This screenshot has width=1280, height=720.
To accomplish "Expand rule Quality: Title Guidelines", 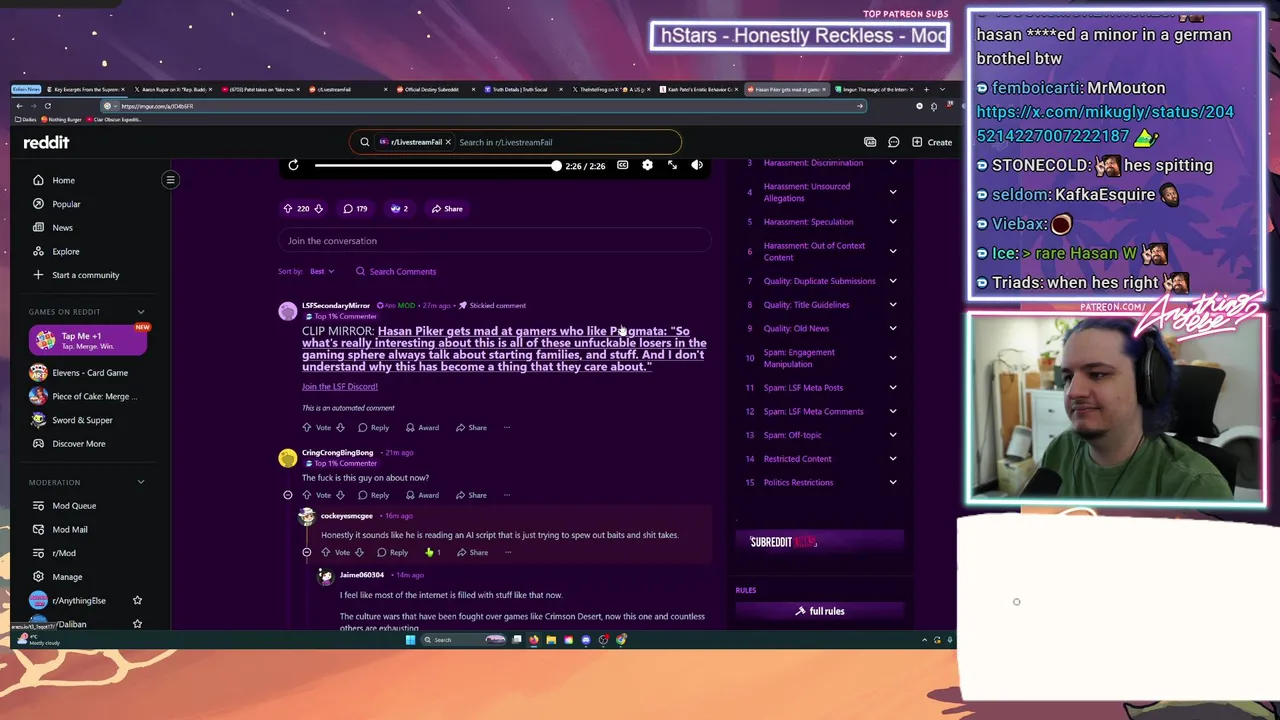I will point(893,305).
